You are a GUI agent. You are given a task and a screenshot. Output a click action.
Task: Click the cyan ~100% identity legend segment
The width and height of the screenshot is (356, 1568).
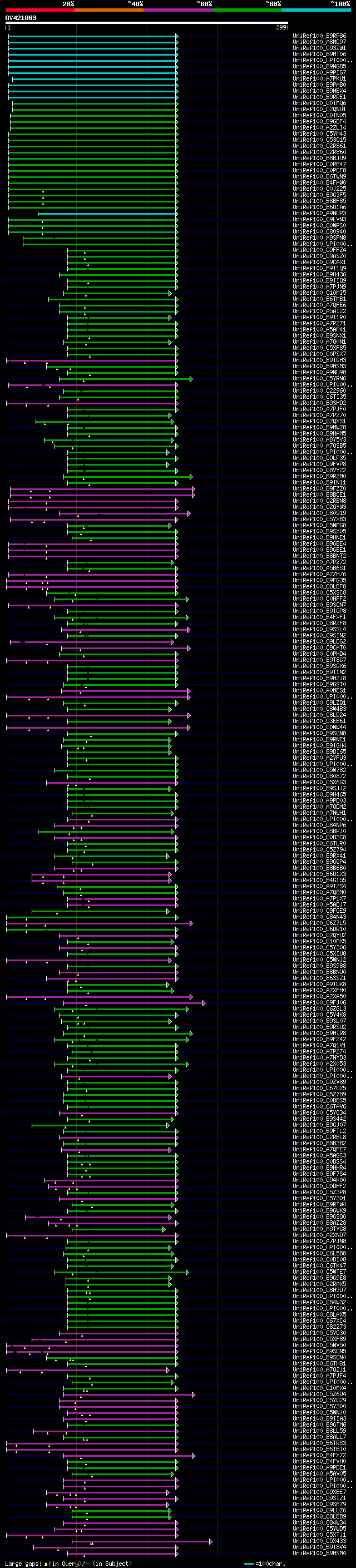click(316, 10)
